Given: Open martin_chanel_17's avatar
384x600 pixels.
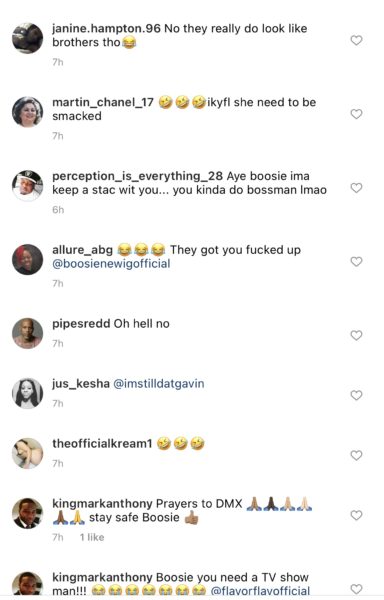Looking at the screenshot, I should click(28, 112).
